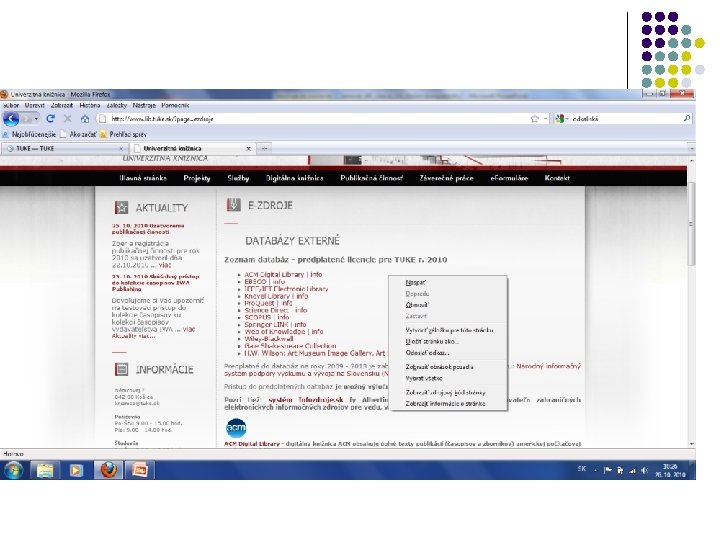Screen dimensions: 720x540
Task: Open the Upraviť menu
Action: tap(34, 106)
